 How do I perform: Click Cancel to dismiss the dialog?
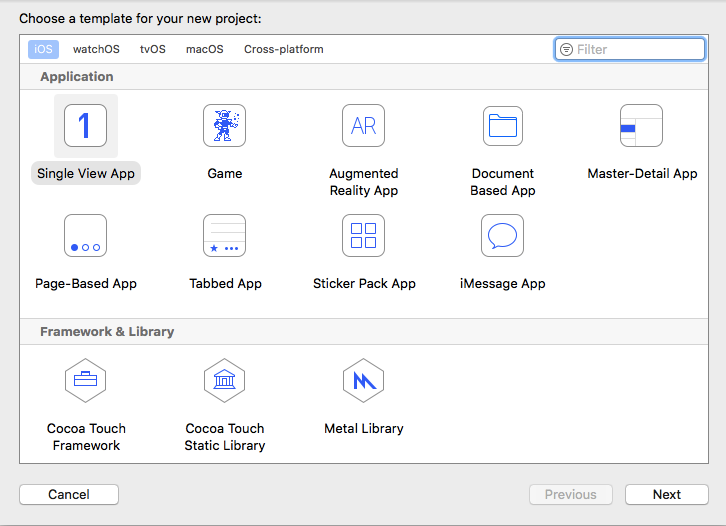coord(69,495)
